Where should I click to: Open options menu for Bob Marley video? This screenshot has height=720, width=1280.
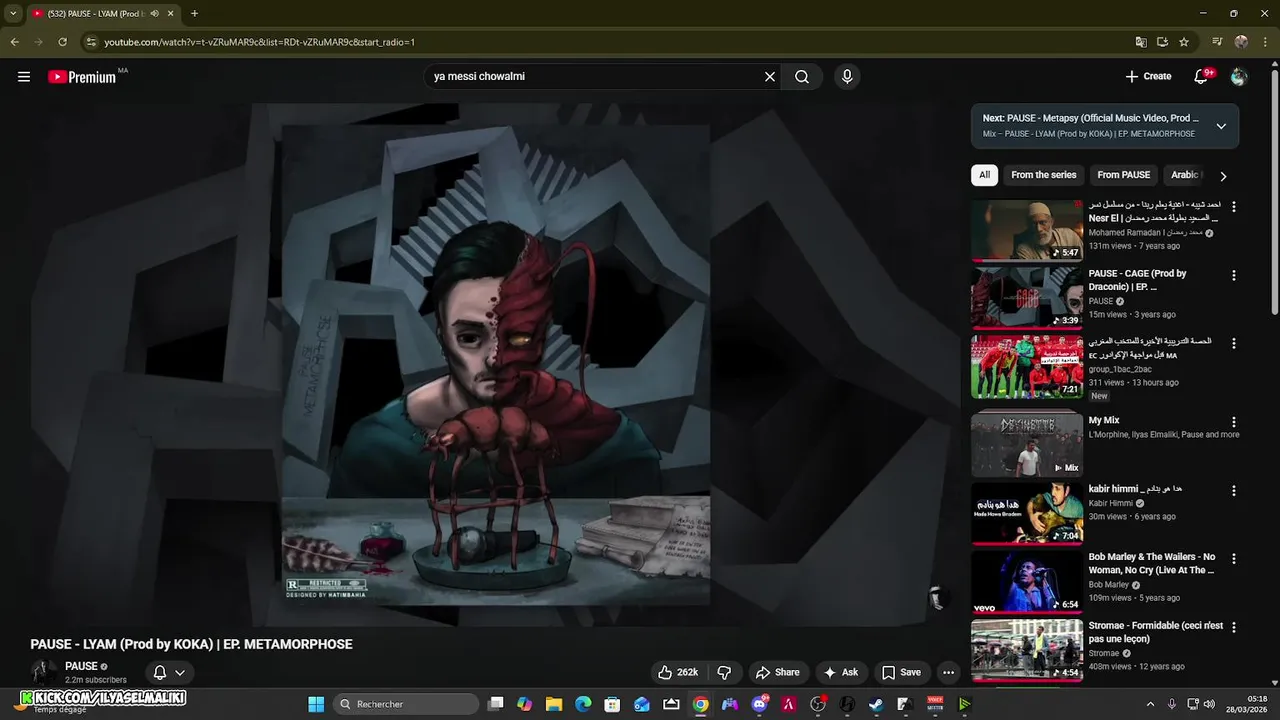[x=1234, y=559]
